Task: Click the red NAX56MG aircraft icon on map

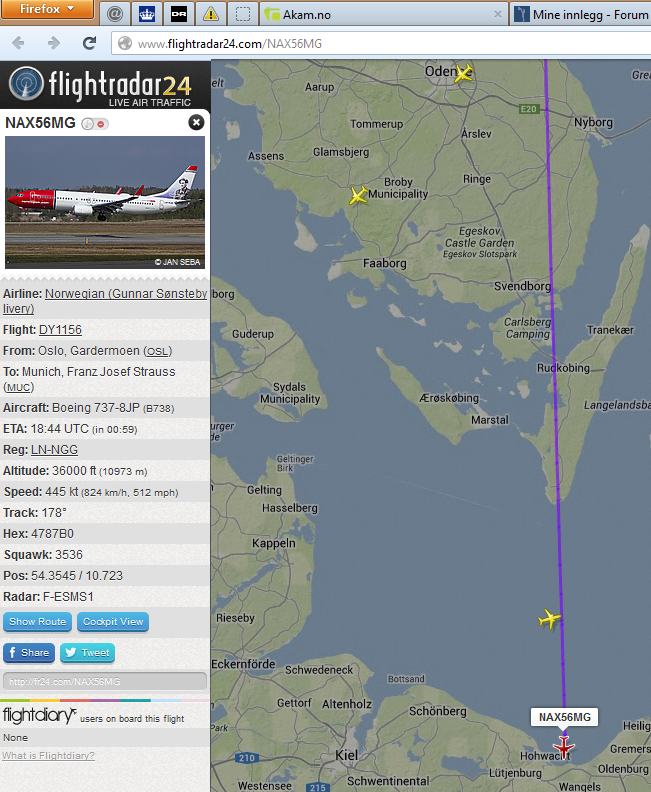Action: tap(563, 747)
